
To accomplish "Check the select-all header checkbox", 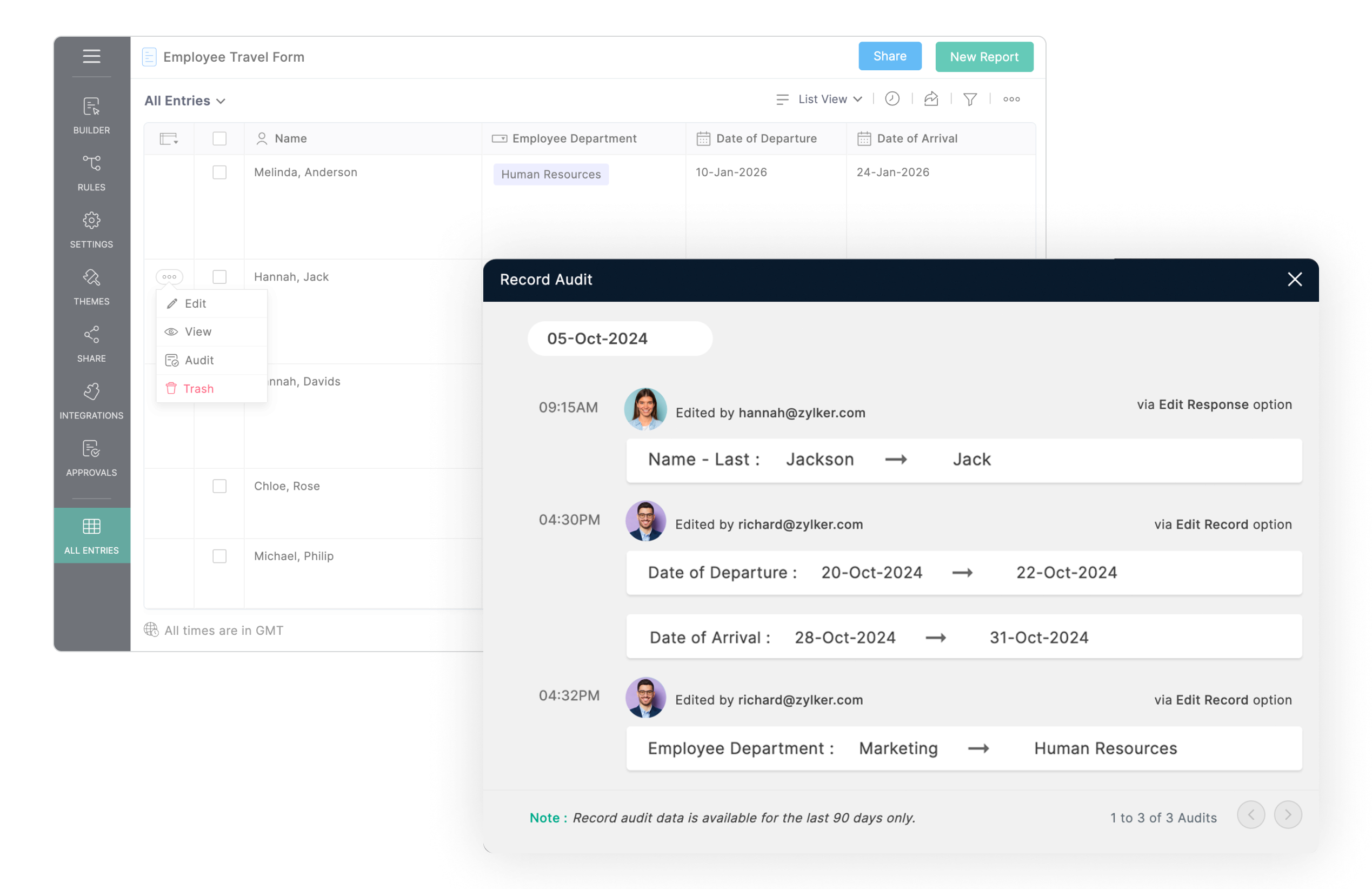I will point(219,138).
